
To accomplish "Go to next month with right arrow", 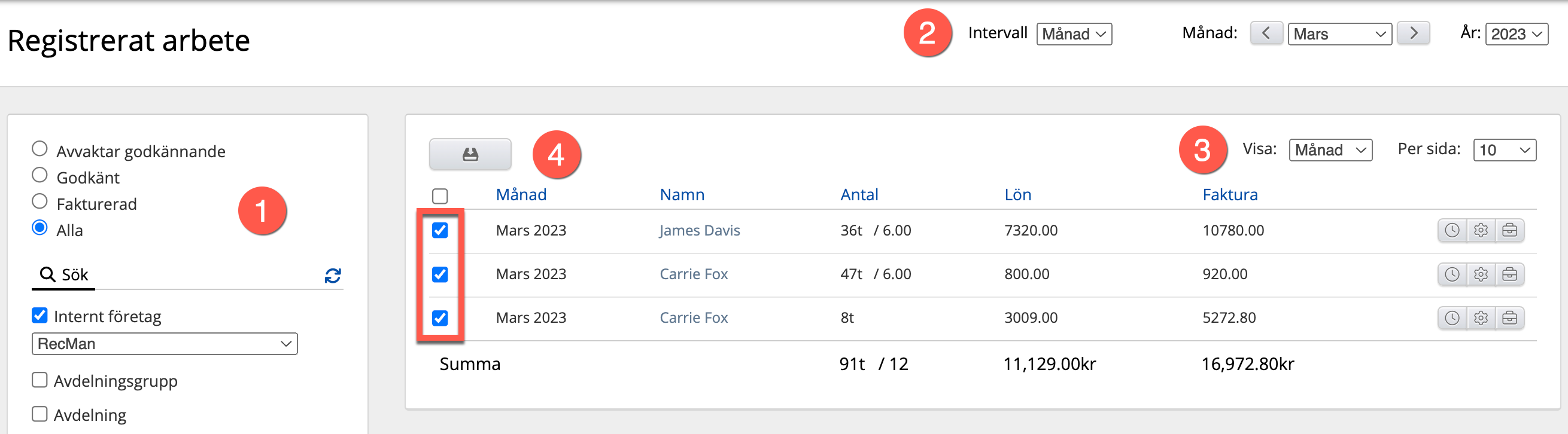I will click(x=1414, y=33).
